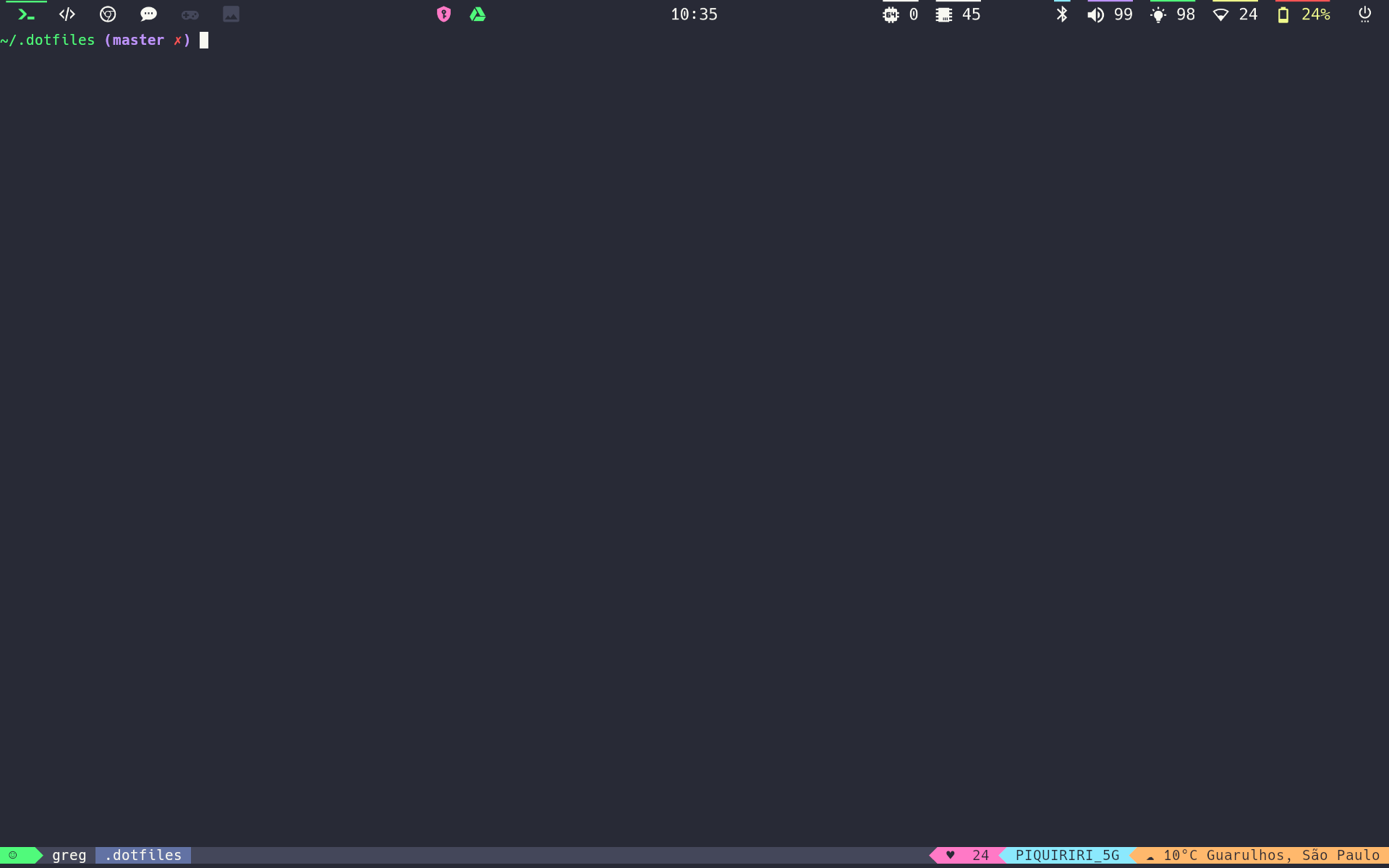Open the Wi-Fi signal icon
Image resolution: width=1389 pixels, height=868 pixels.
[1221, 14]
